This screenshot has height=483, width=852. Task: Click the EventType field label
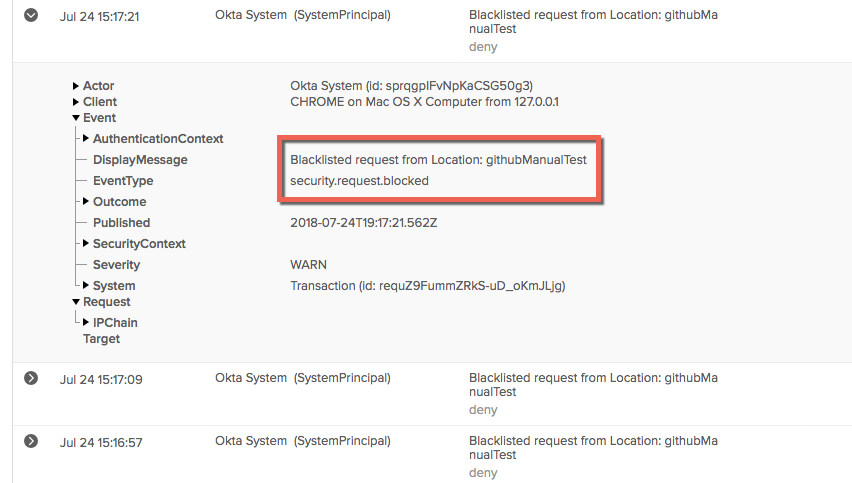[x=123, y=180]
